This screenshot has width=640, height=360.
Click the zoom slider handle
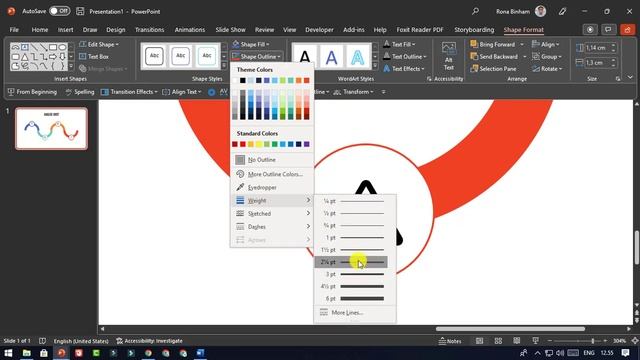pyautogui.click(x=593, y=341)
